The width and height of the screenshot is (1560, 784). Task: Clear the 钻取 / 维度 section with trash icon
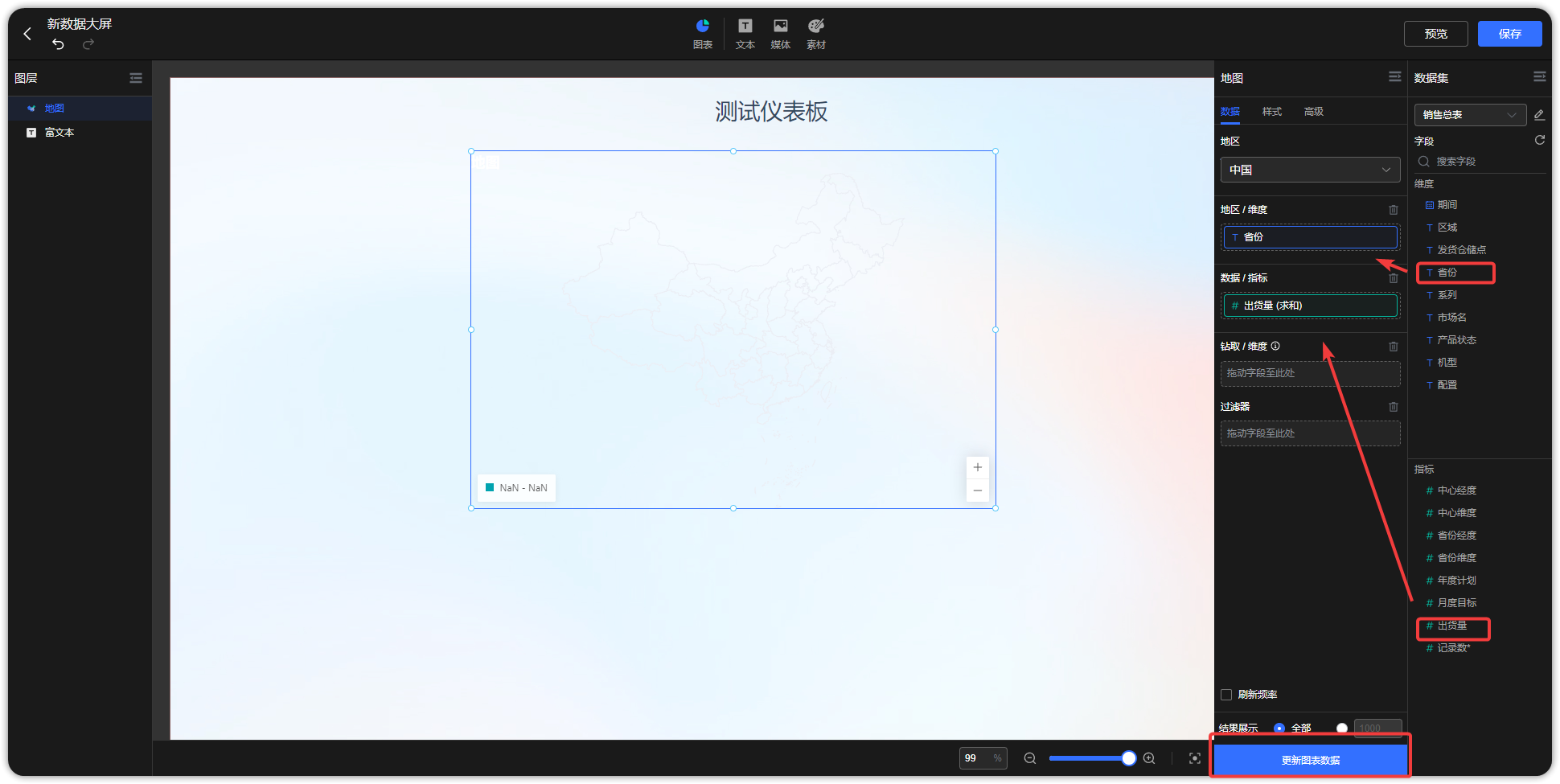click(x=1394, y=347)
